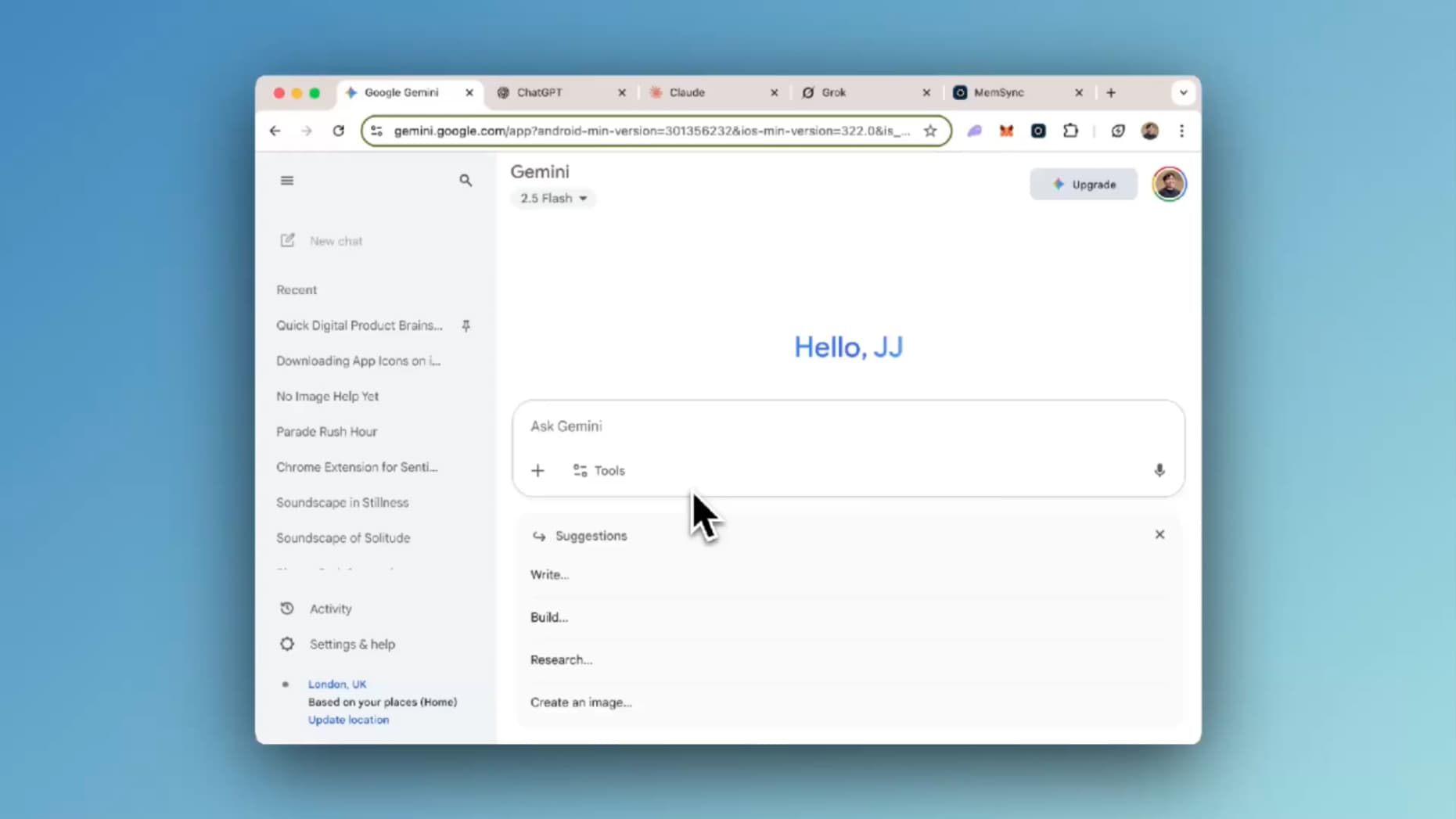This screenshot has width=1456, height=819.
Task: Open the MetaMask fox extension
Action: [x=1006, y=131]
